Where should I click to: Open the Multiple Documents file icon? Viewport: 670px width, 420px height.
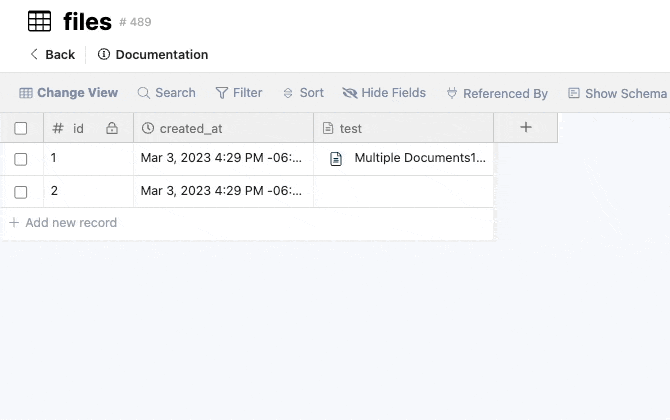coord(336,159)
